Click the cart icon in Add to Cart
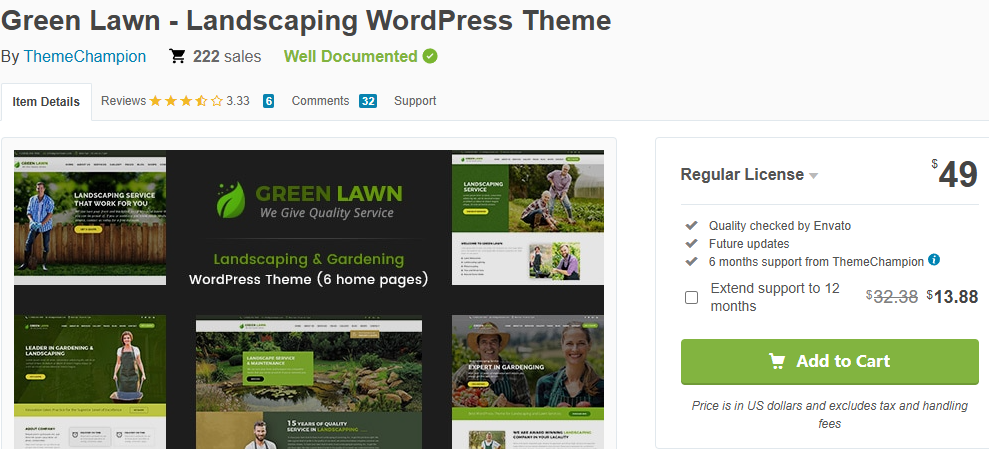 776,361
